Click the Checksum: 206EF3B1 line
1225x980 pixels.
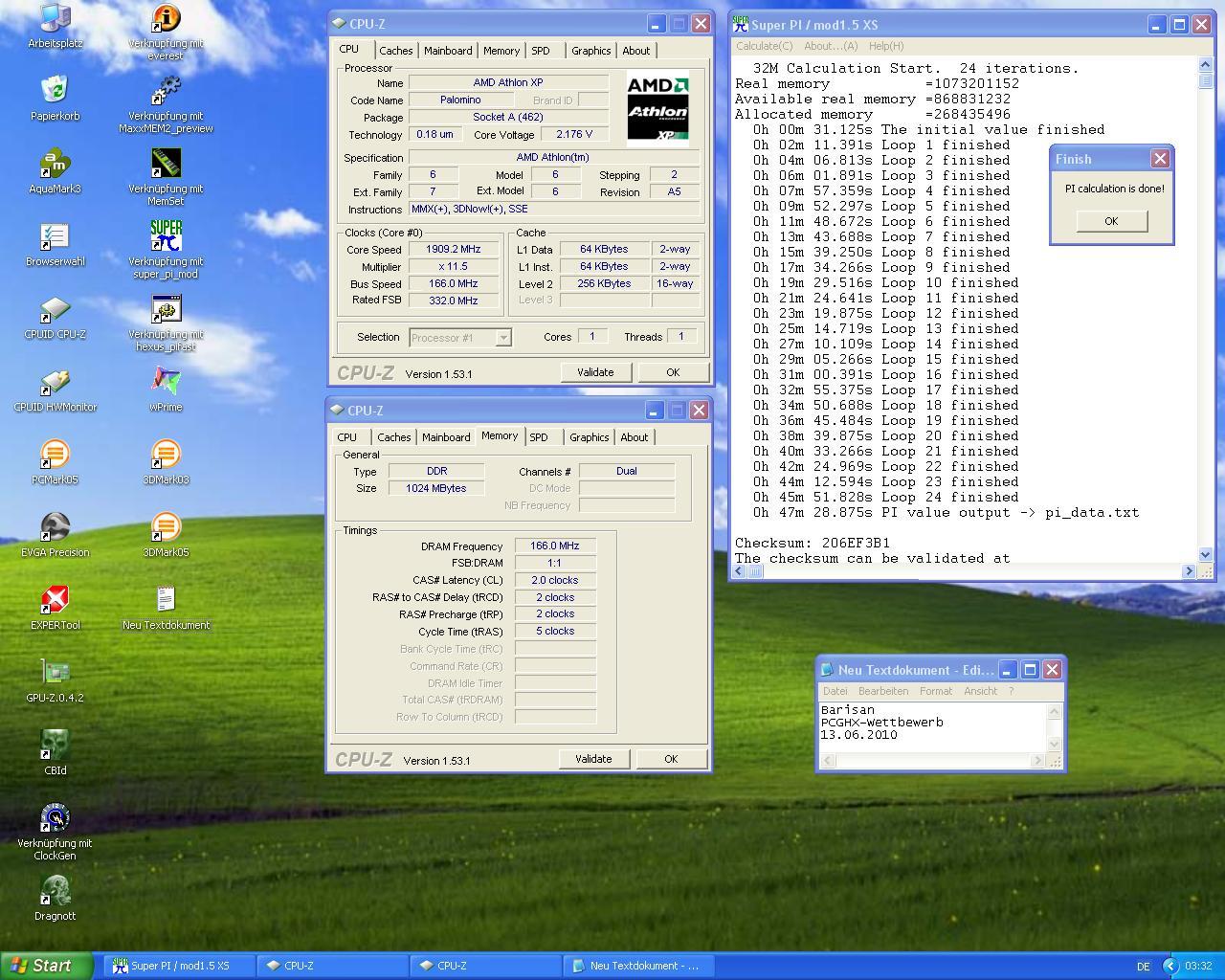coord(813,543)
